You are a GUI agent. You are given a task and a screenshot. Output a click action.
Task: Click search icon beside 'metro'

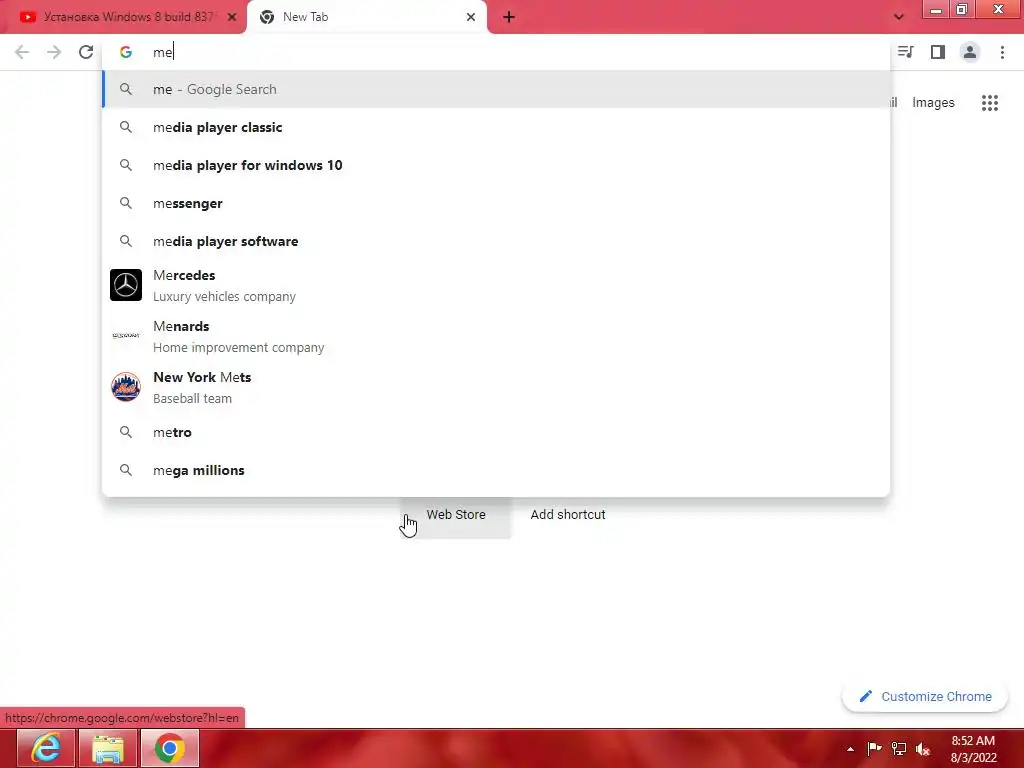(x=126, y=432)
